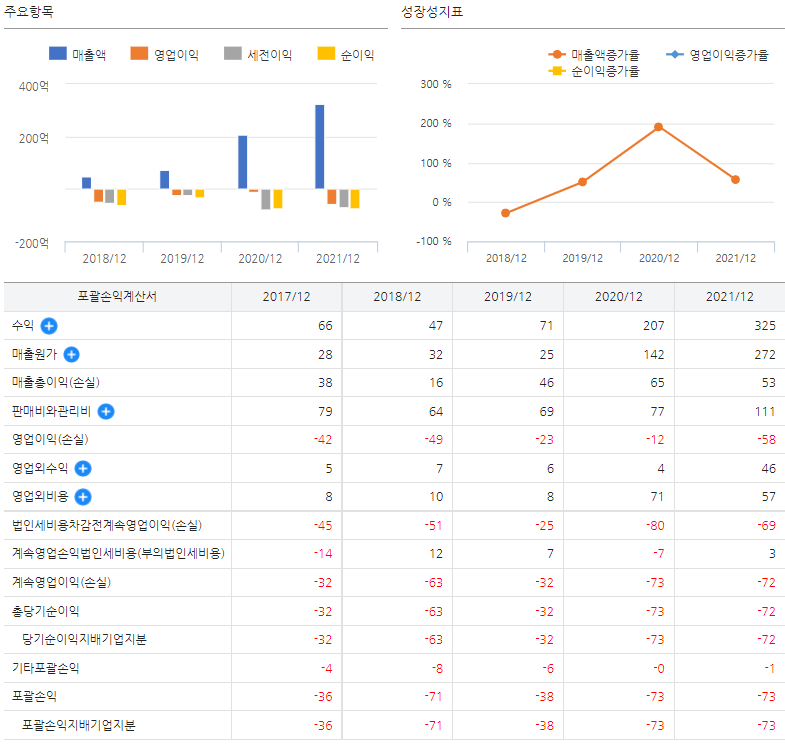Expand the 수익 row plus icon

49,326
